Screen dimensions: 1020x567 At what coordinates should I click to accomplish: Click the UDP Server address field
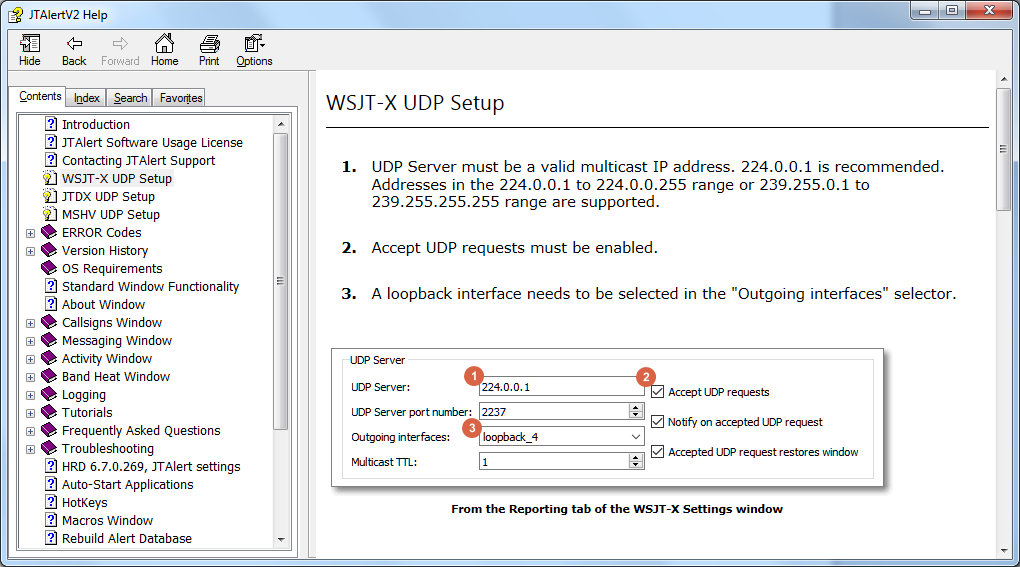561,386
